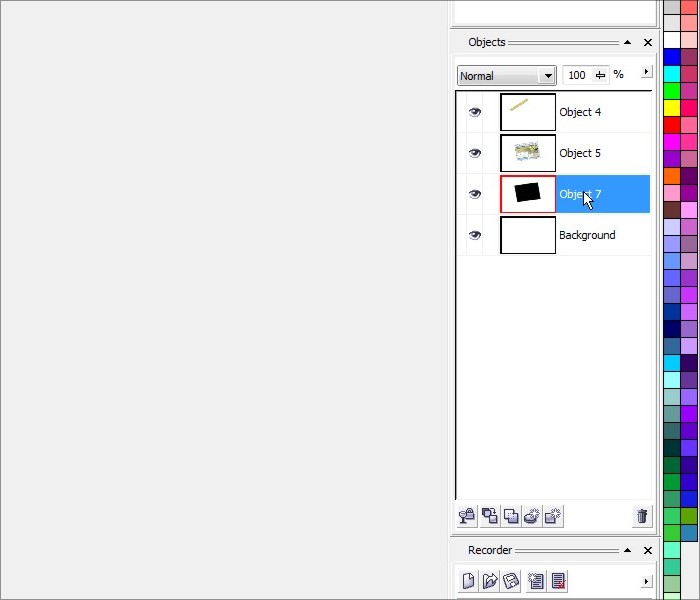Open the Objects docker flyout arrow menu
This screenshot has height=600, width=700.
(x=646, y=72)
